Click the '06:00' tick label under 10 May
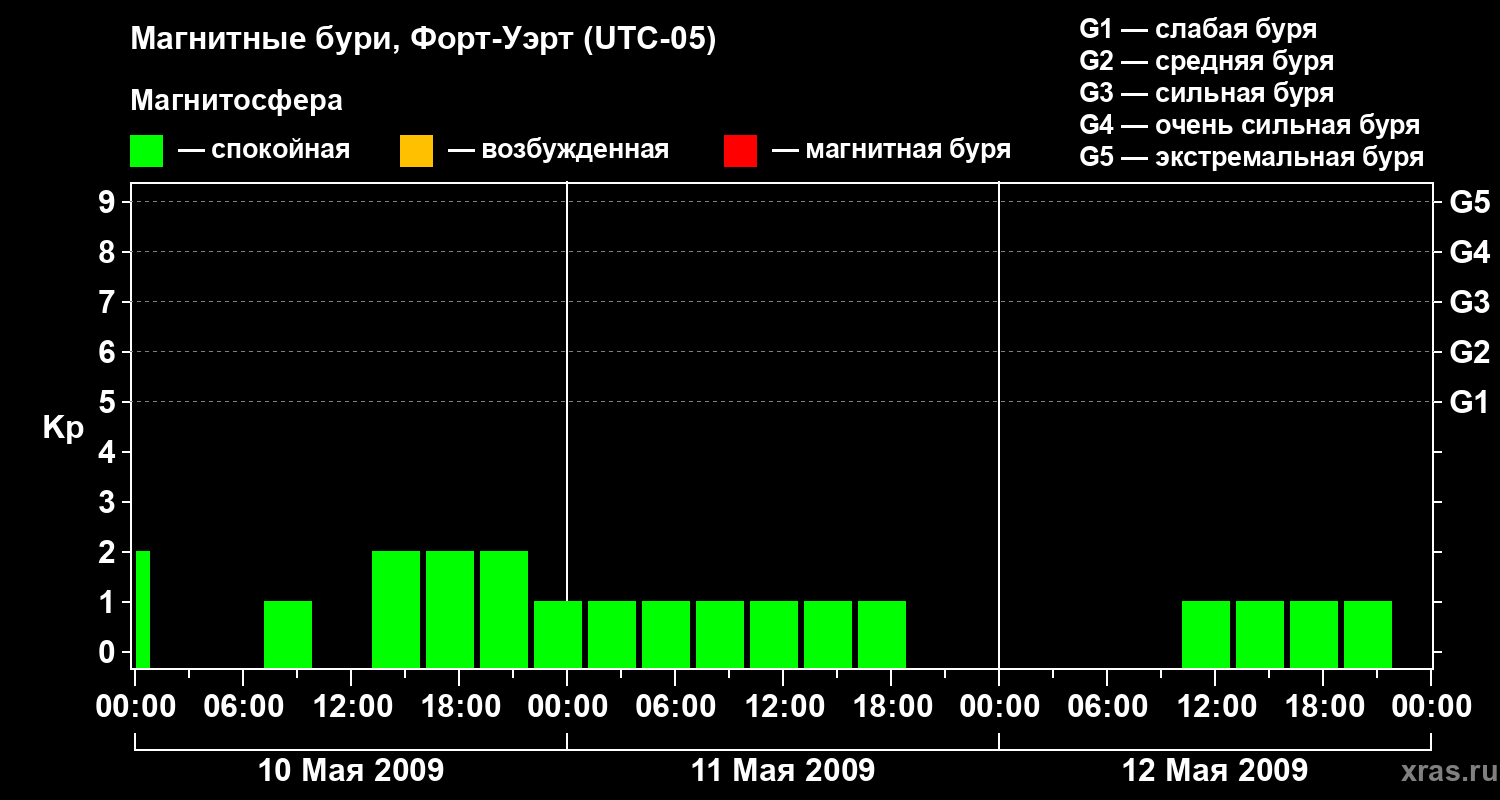The image size is (1500, 800). 243,707
